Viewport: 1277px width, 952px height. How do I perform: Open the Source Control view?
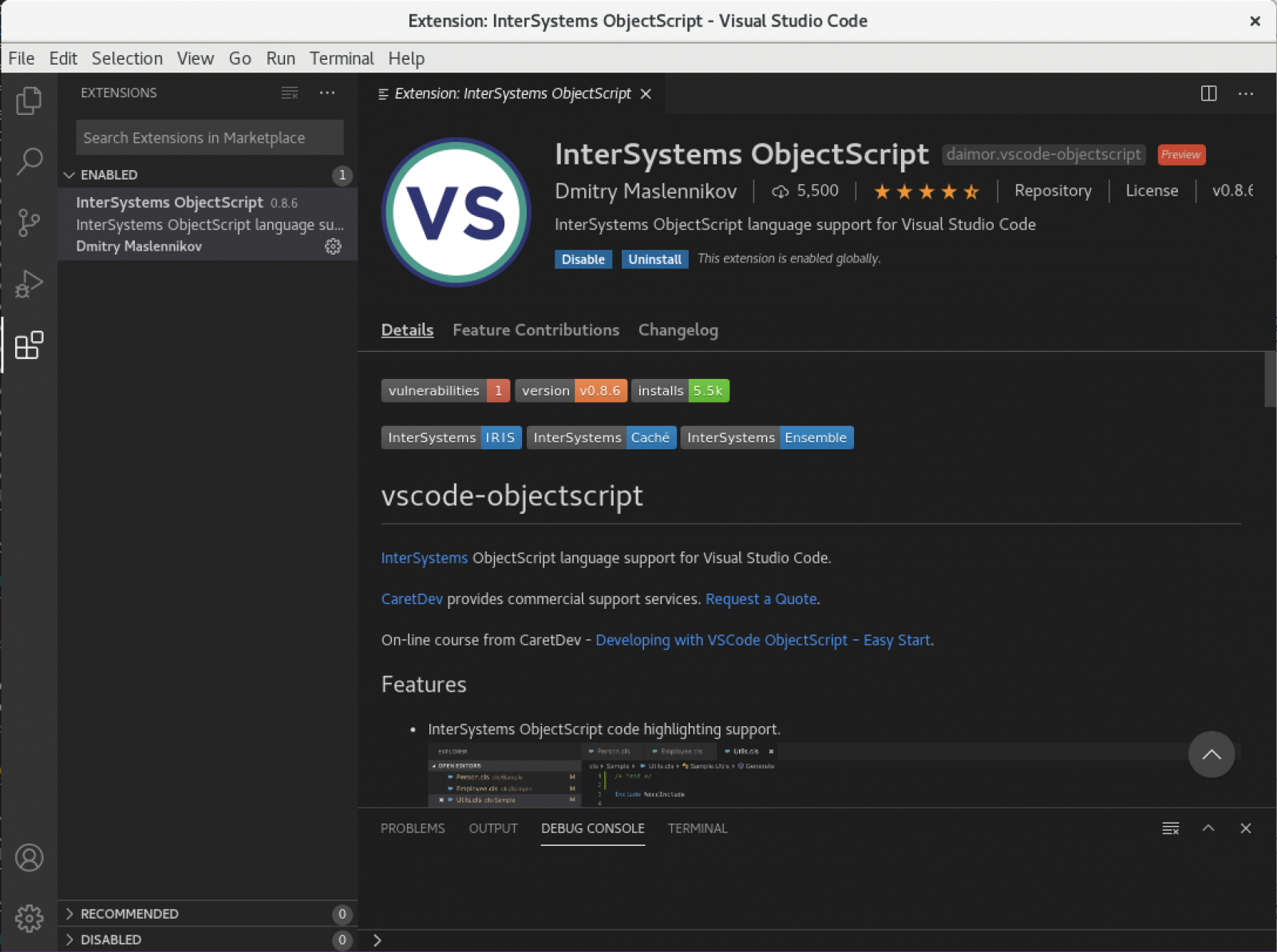coord(29,223)
